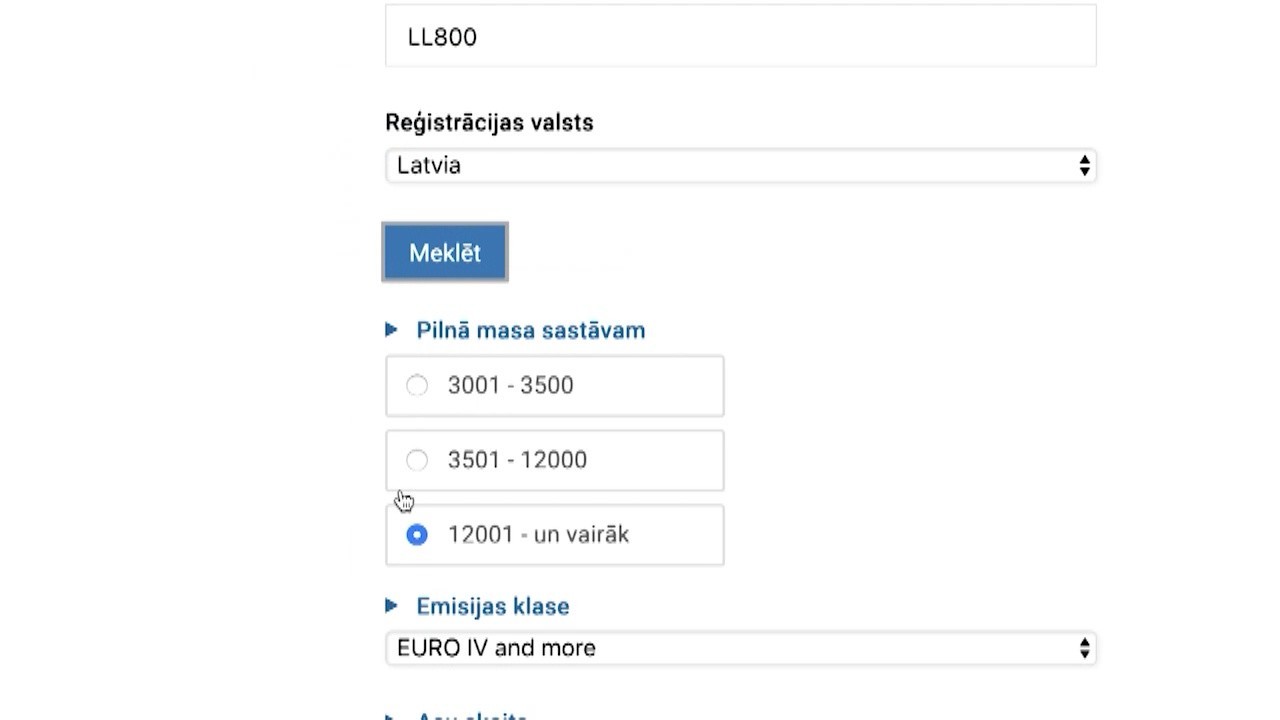Click empty area inside 3001 - 3500 option box
The width and height of the screenshot is (1280, 720).
650,386
